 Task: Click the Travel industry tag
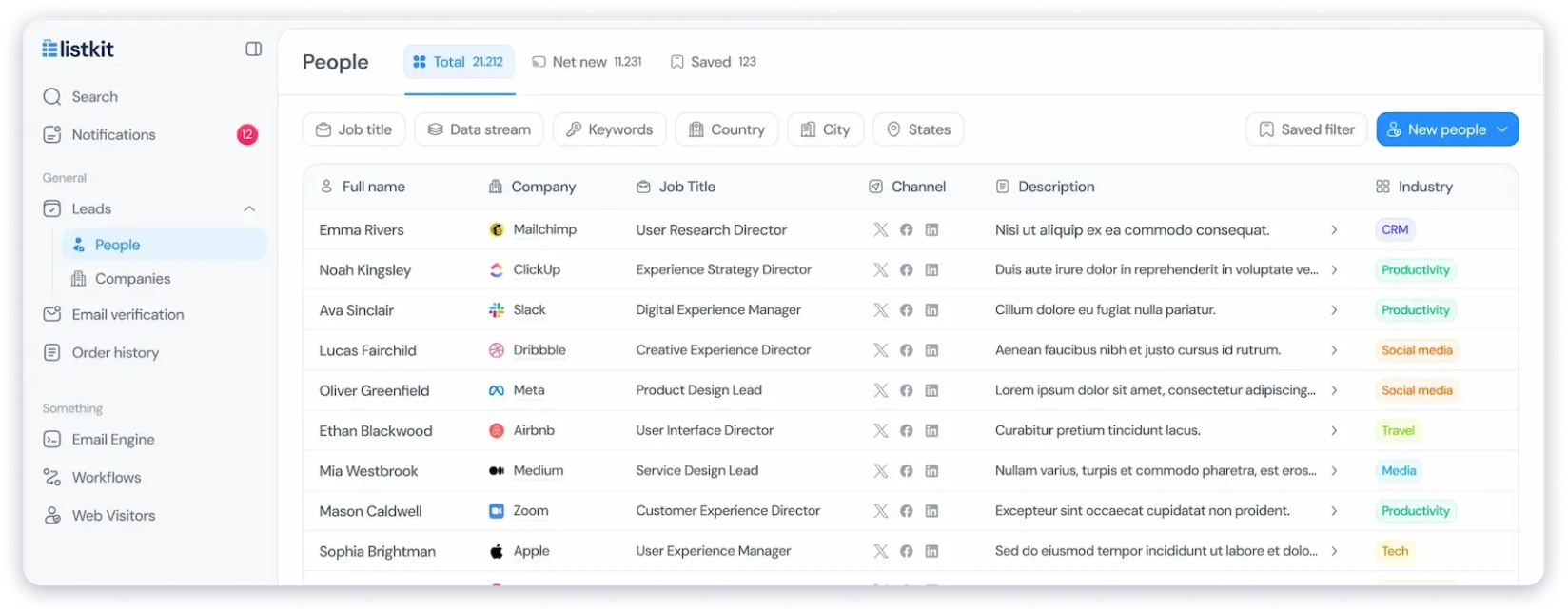(x=1398, y=431)
